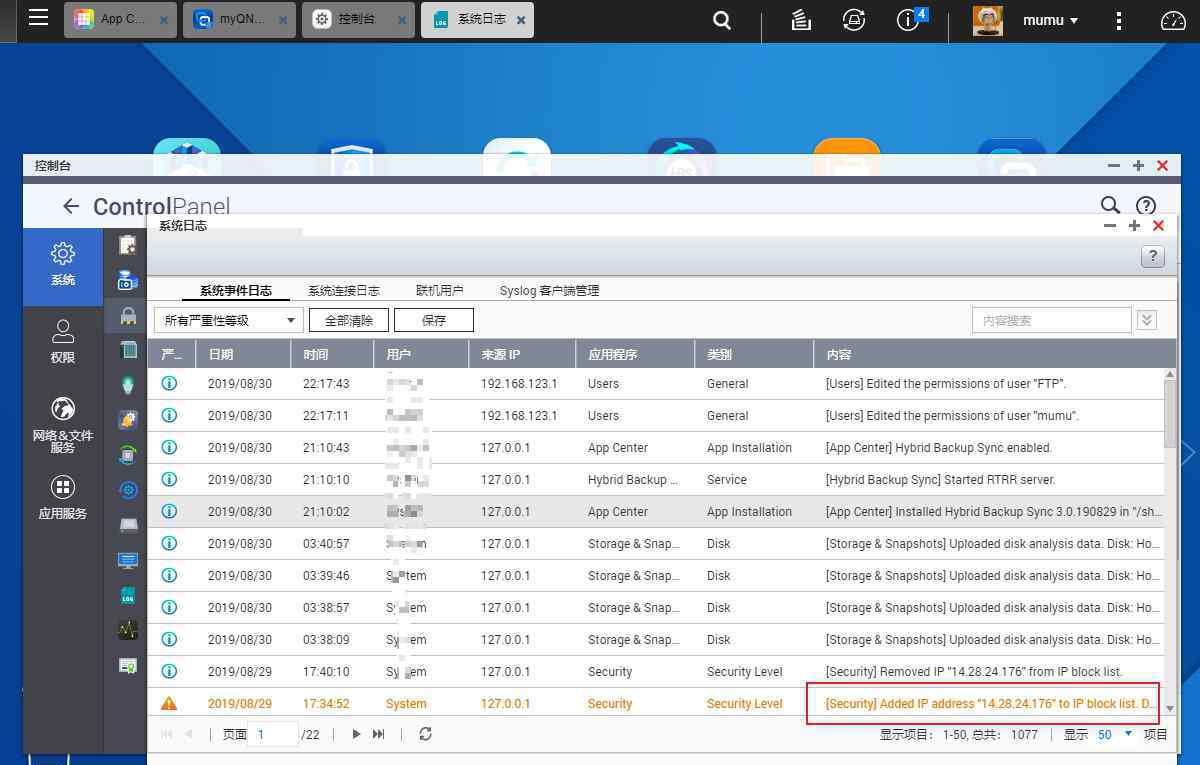The height and width of the screenshot is (765, 1200).
Task: Select the 'Added IP address "14.28.24.176"' warning entry
Action: pos(656,703)
